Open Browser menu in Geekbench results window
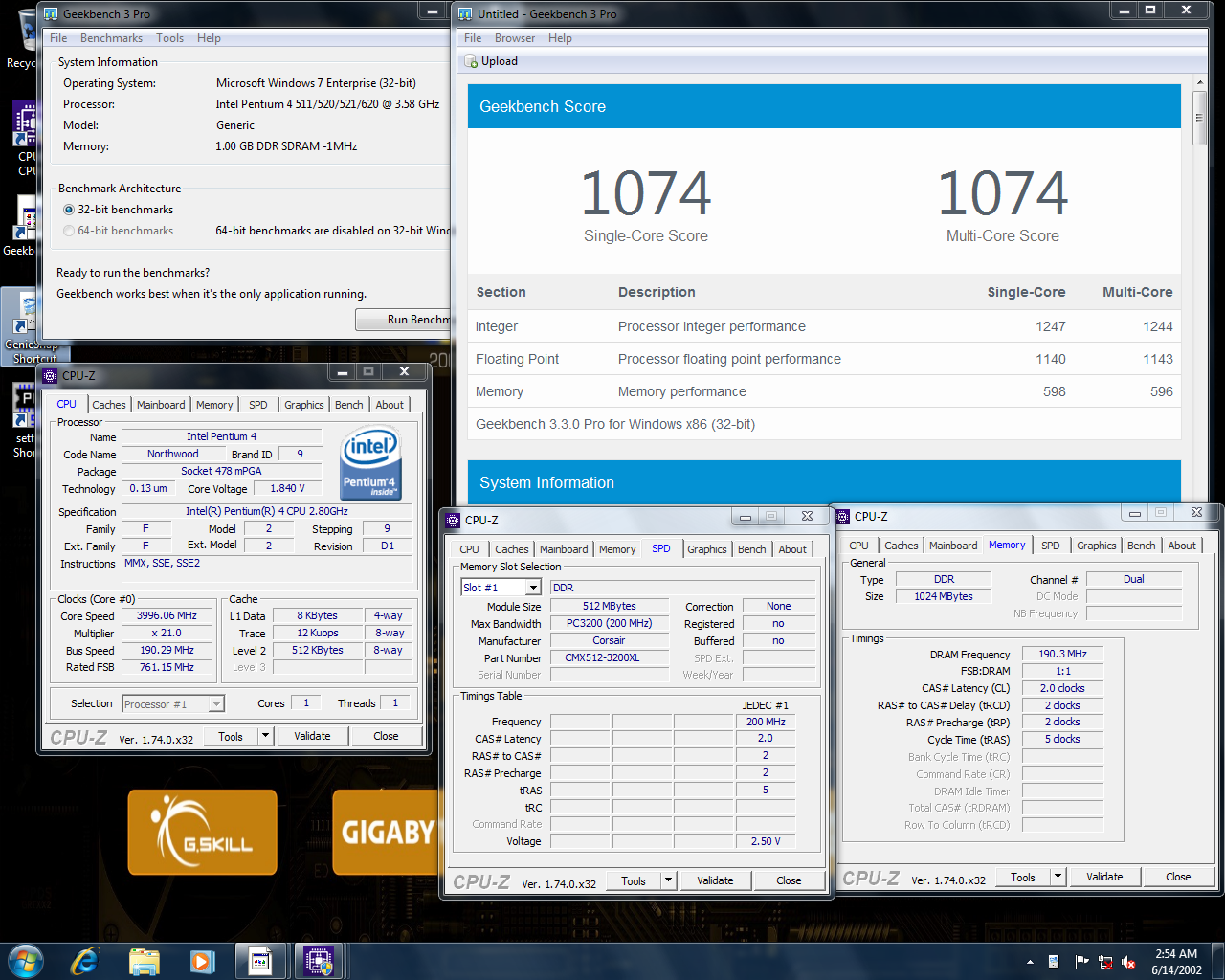This screenshot has height=980, width=1225. click(515, 38)
